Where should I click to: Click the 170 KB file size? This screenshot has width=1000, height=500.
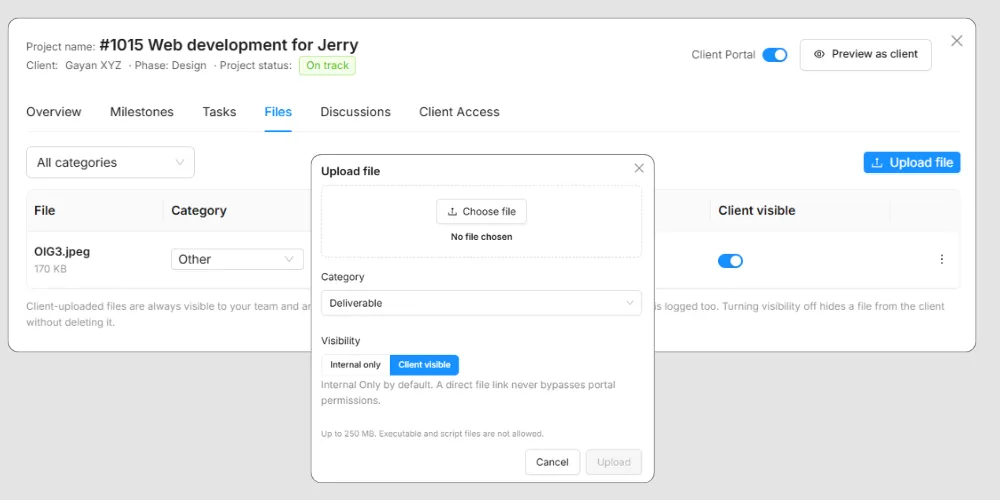pyautogui.click(x=50, y=269)
